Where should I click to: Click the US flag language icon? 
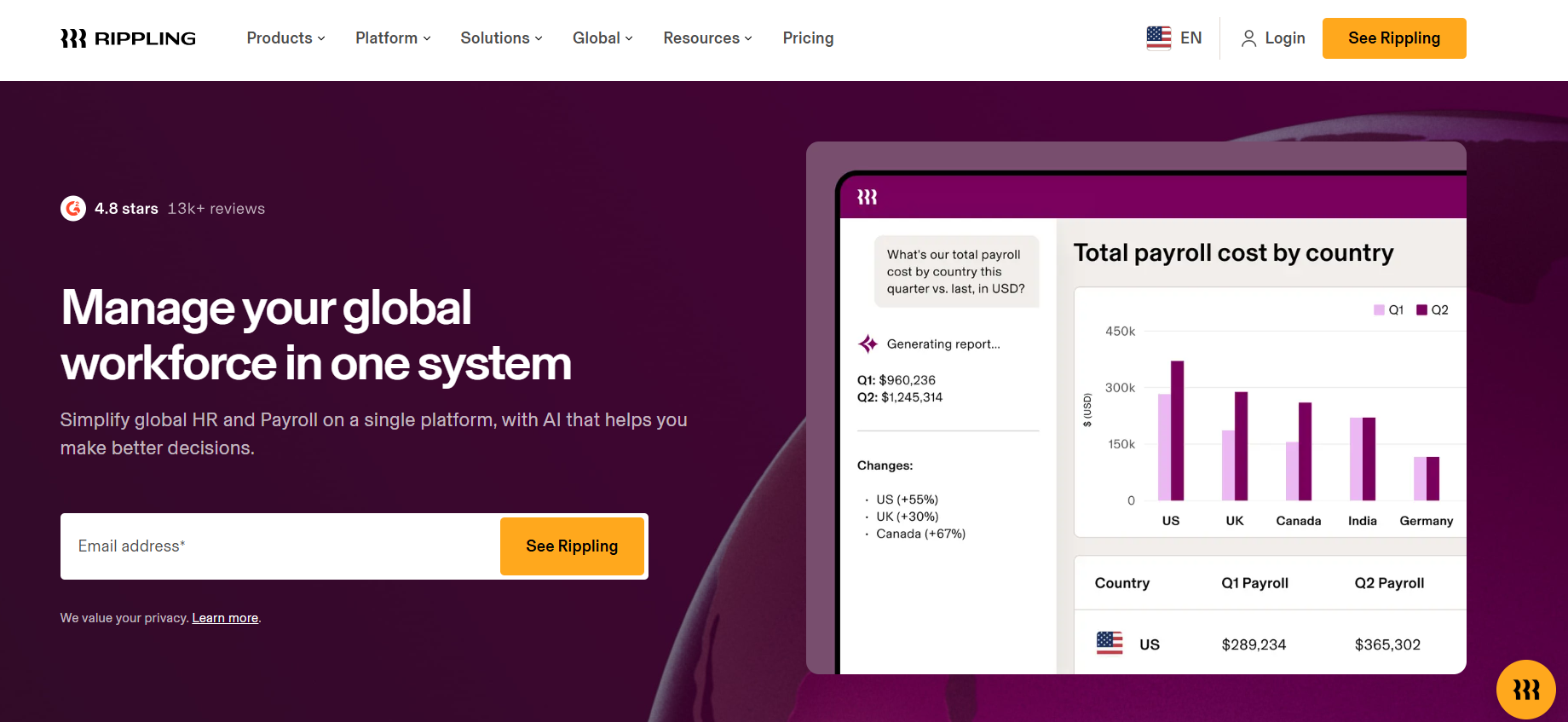tap(1159, 38)
